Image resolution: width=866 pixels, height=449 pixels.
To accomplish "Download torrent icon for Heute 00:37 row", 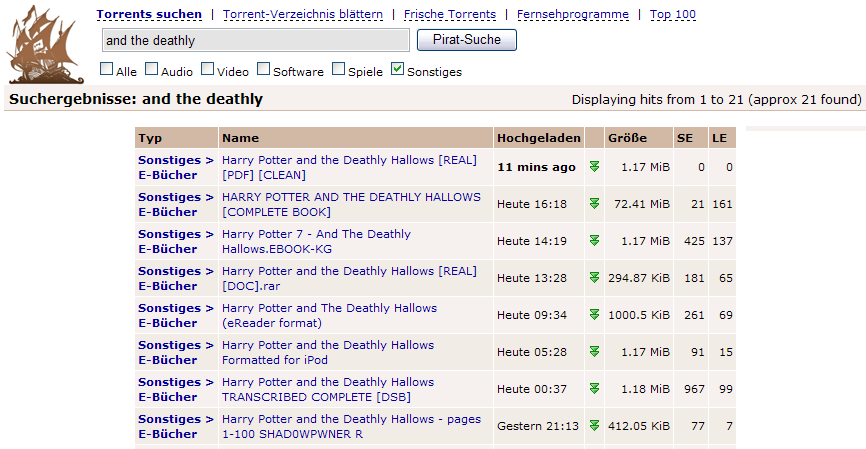I will (x=594, y=389).
